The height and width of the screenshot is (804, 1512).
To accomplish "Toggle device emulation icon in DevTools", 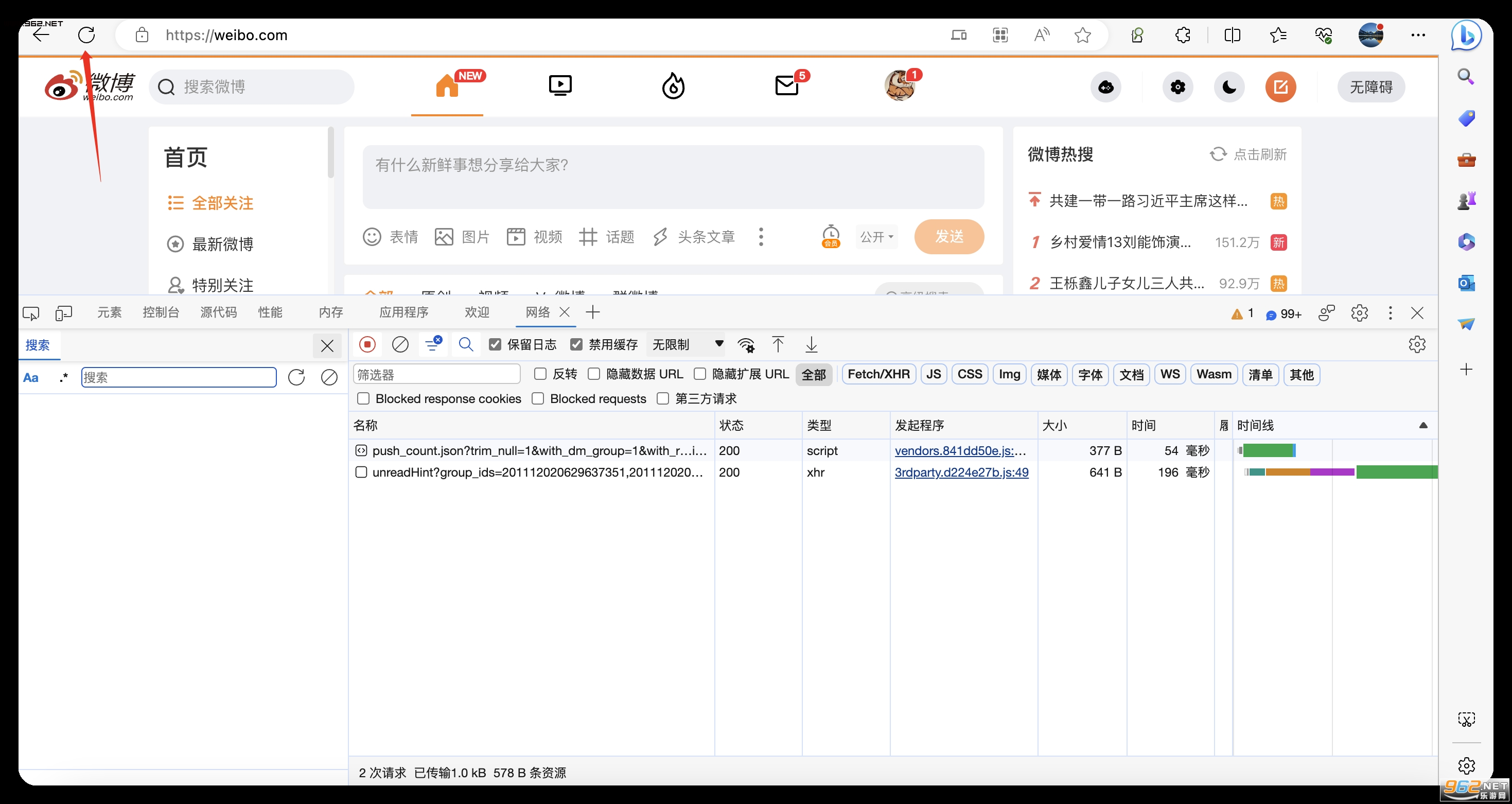I will tap(63, 313).
